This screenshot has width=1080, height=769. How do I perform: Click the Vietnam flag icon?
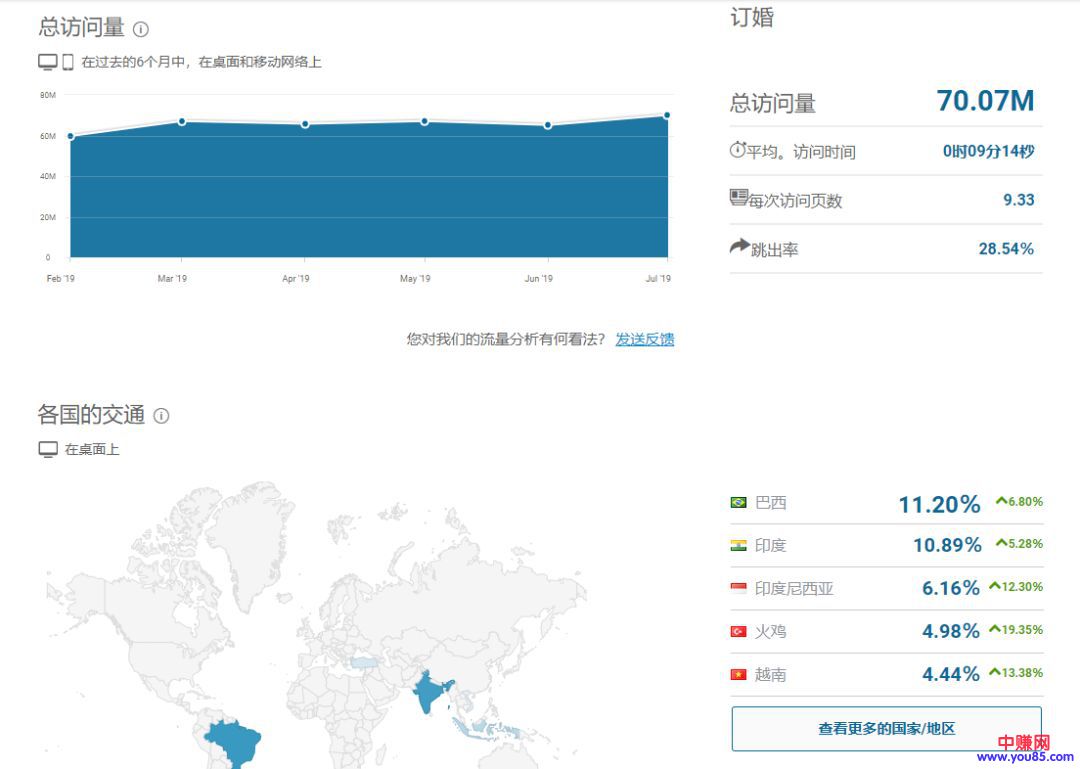(739, 675)
